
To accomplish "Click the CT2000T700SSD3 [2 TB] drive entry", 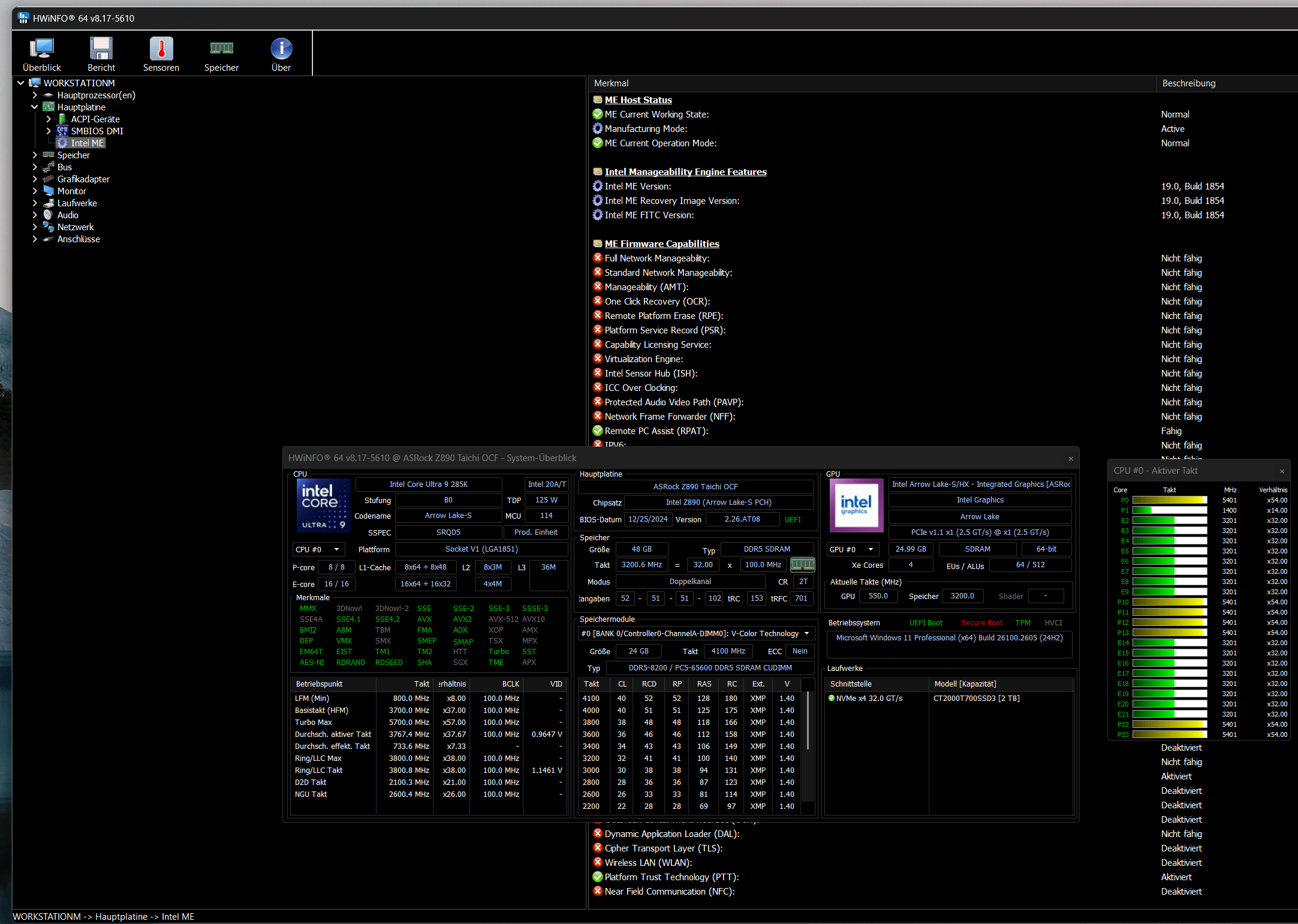I will [976, 698].
